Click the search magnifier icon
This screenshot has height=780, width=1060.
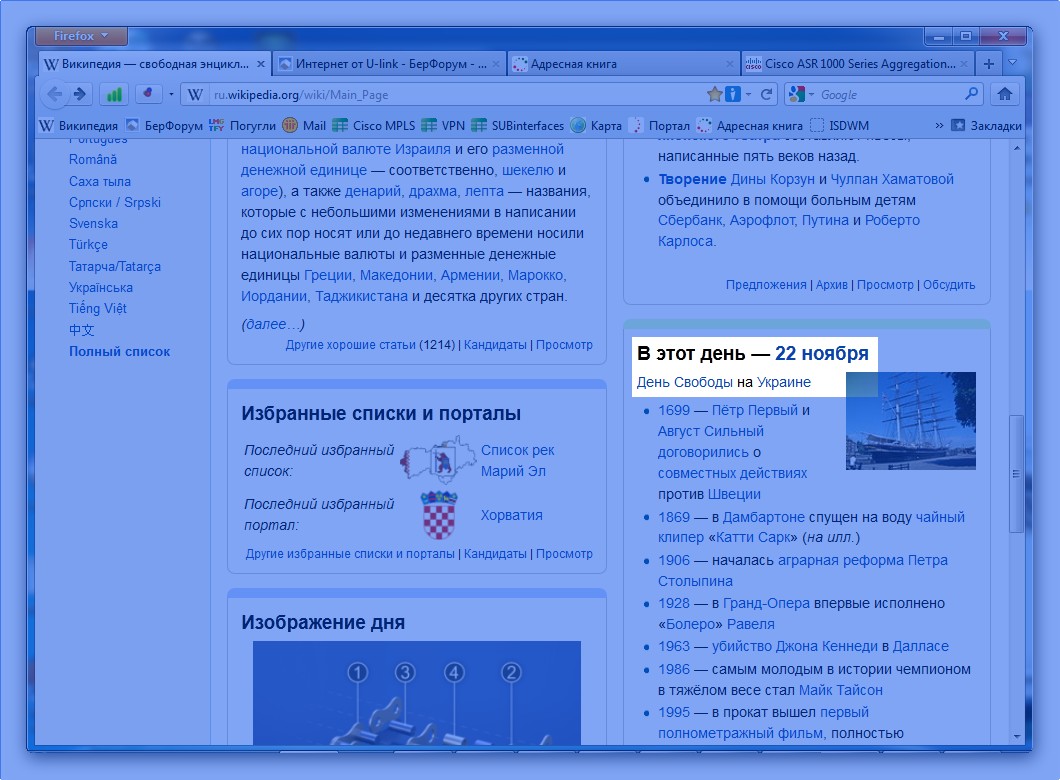coord(971,94)
